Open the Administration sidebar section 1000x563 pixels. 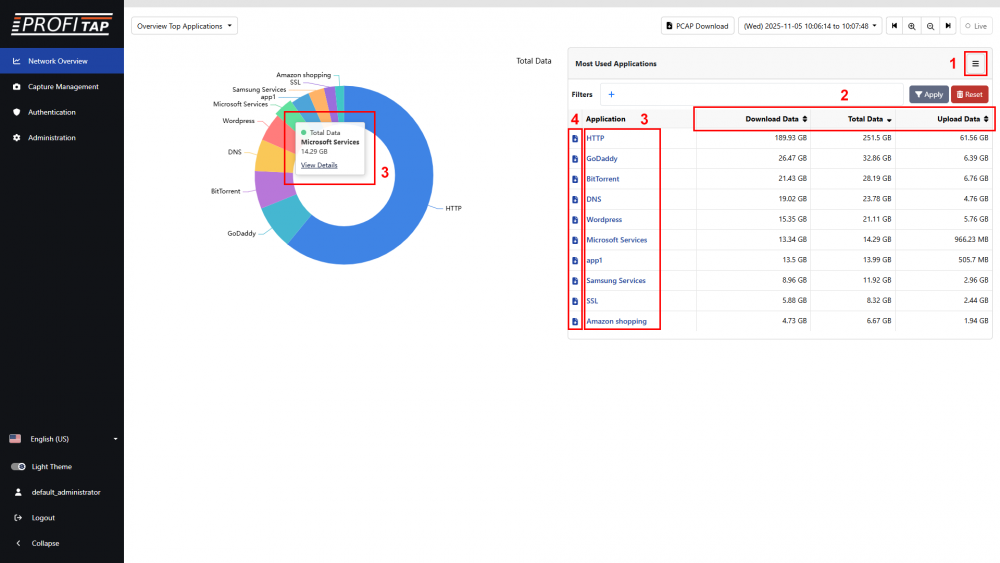(51, 138)
